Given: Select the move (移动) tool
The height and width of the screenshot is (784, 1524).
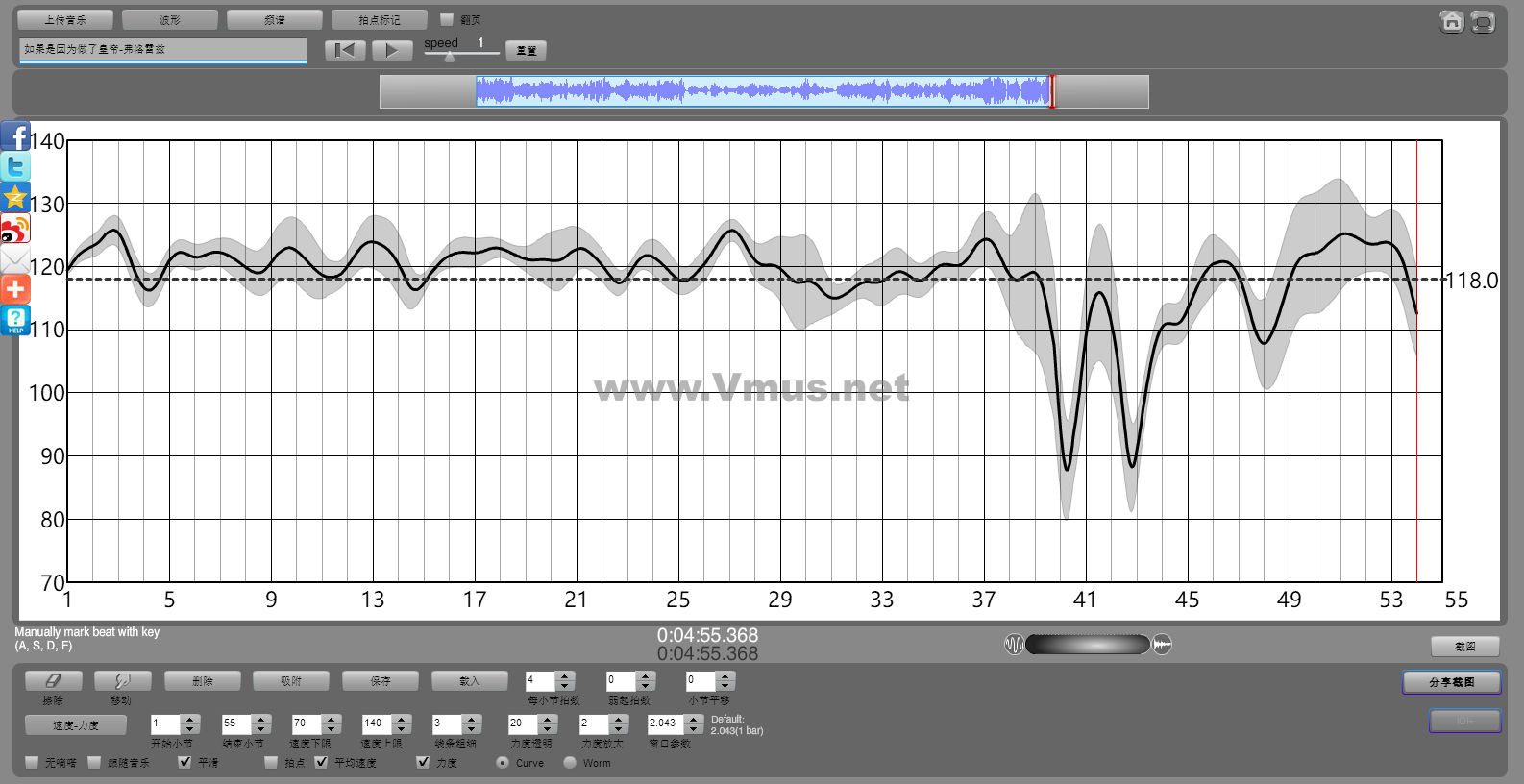Looking at the screenshot, I should click(122, 681).
